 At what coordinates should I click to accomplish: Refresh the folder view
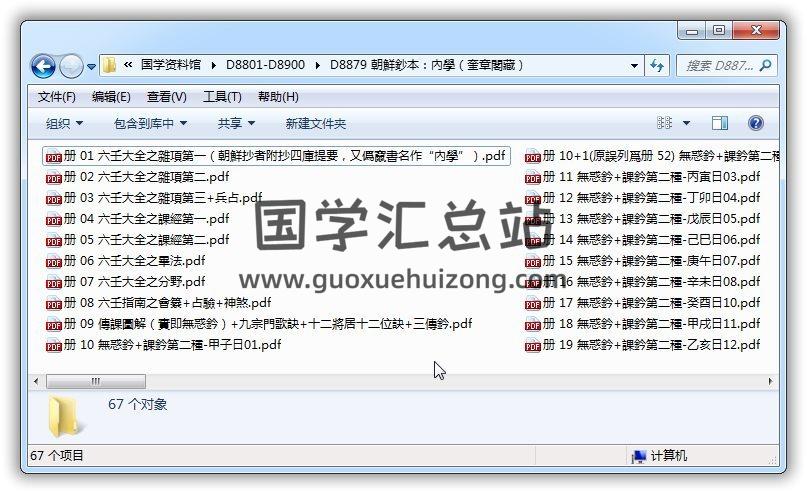[x=657, y=65]
